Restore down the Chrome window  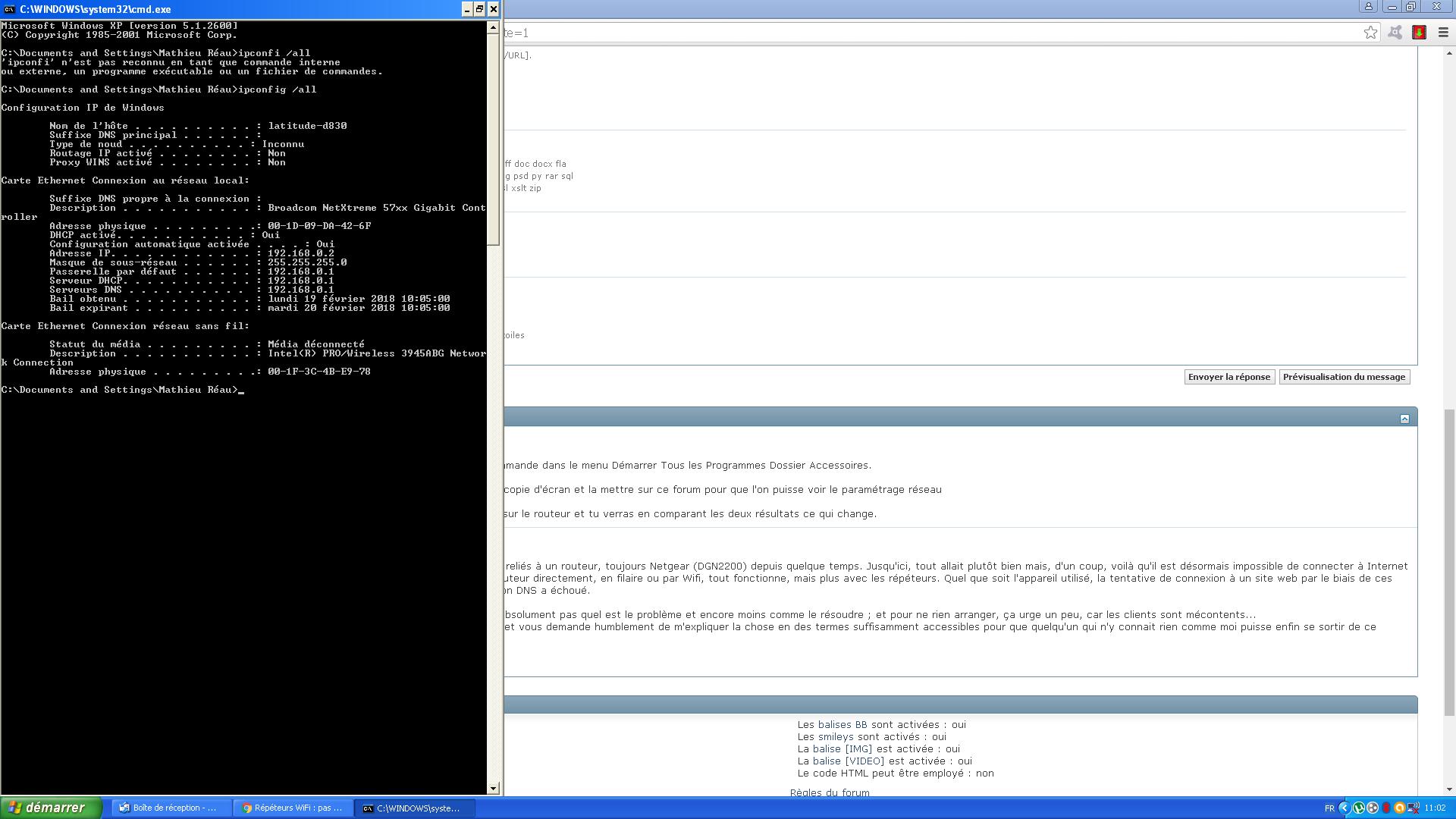(1411, 7)
